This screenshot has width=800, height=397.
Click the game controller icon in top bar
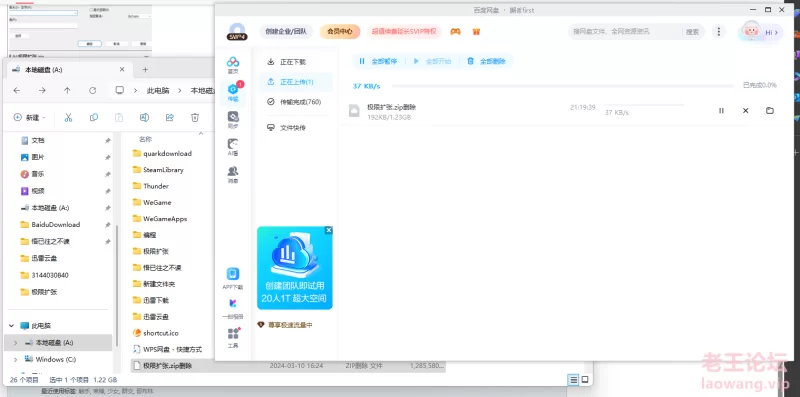(x=455, y=32)
